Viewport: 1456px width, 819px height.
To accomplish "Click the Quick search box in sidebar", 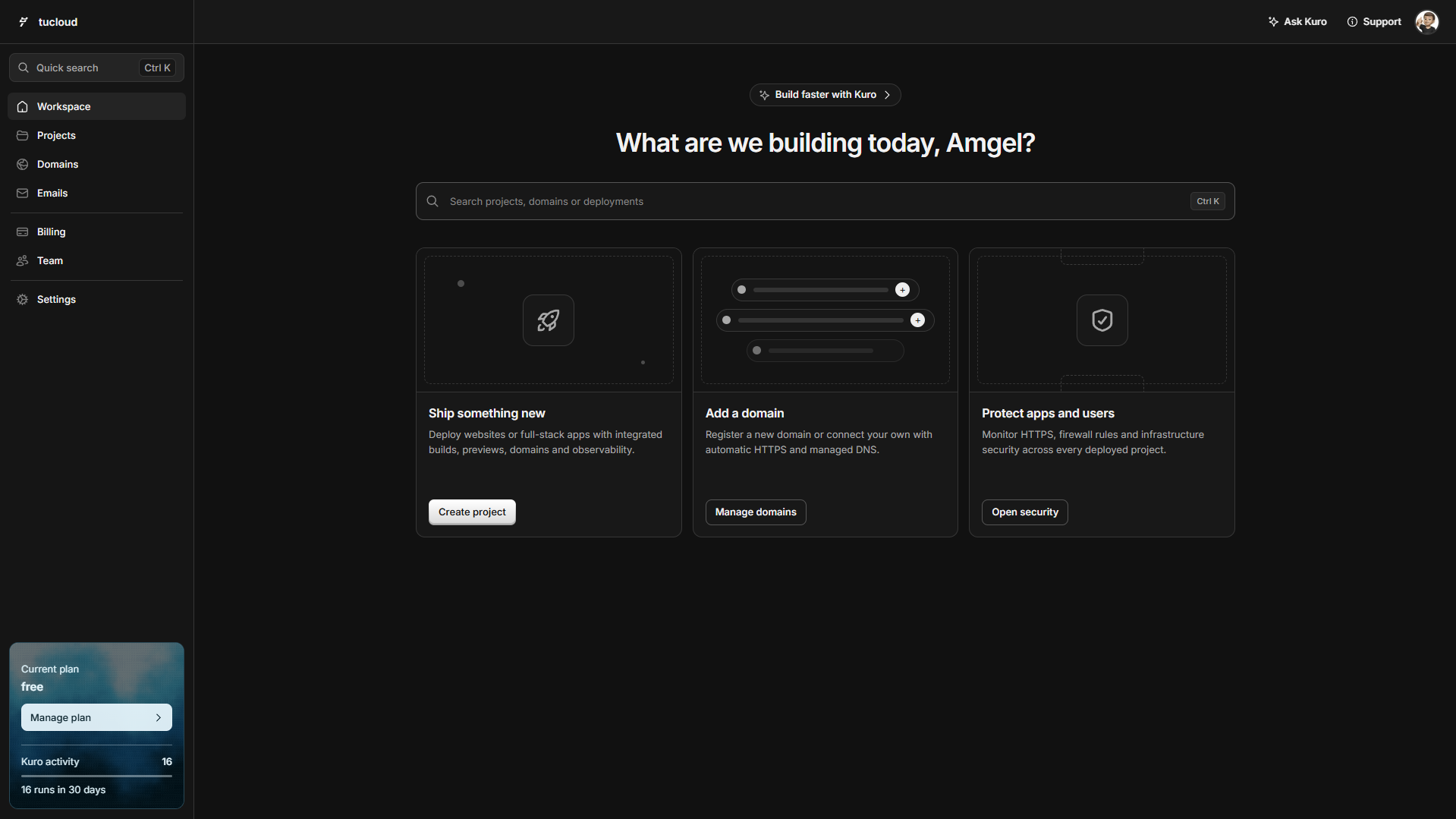I will 96,68.
